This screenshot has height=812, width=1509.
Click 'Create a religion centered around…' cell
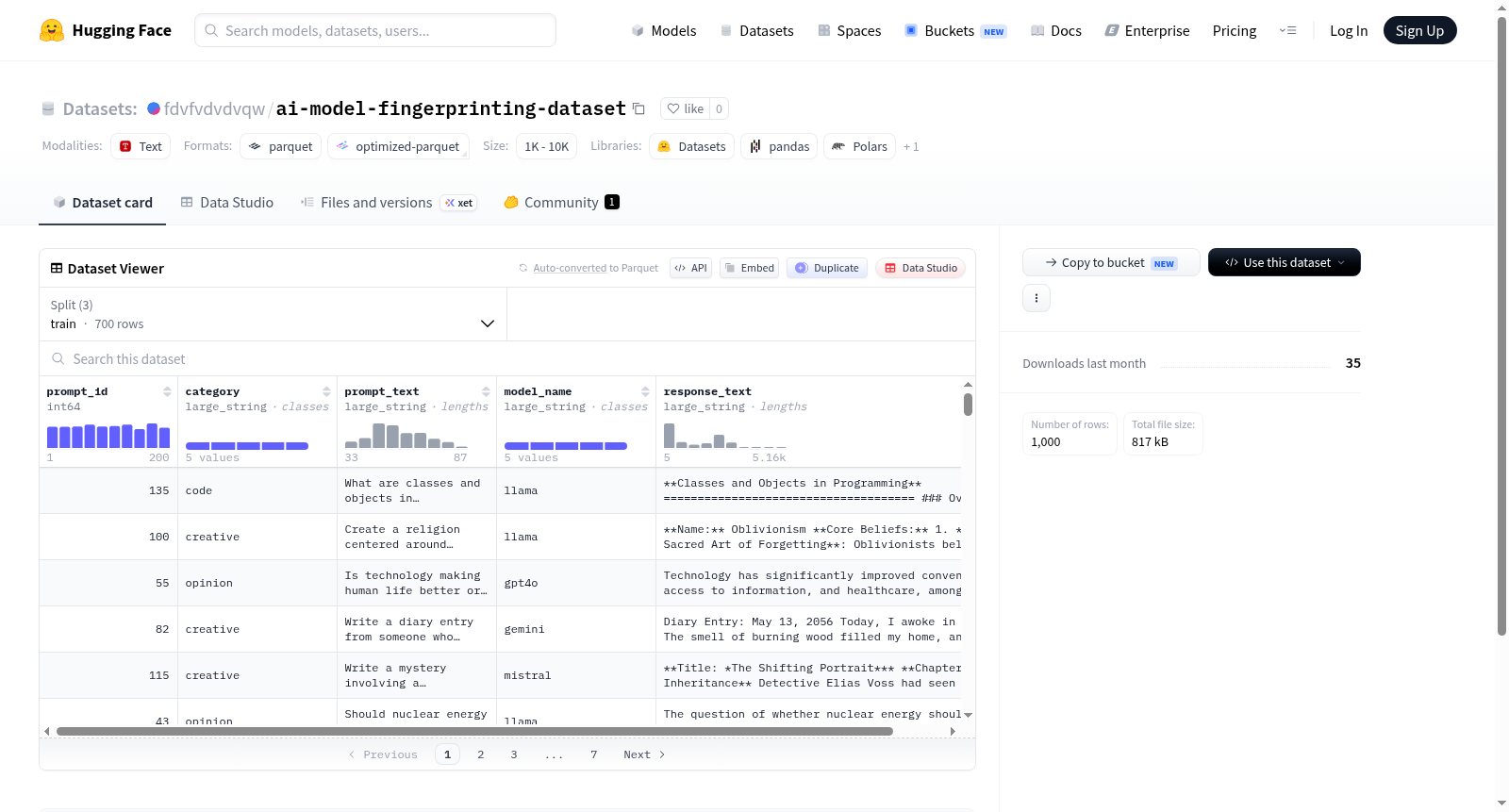coord(417,537)
